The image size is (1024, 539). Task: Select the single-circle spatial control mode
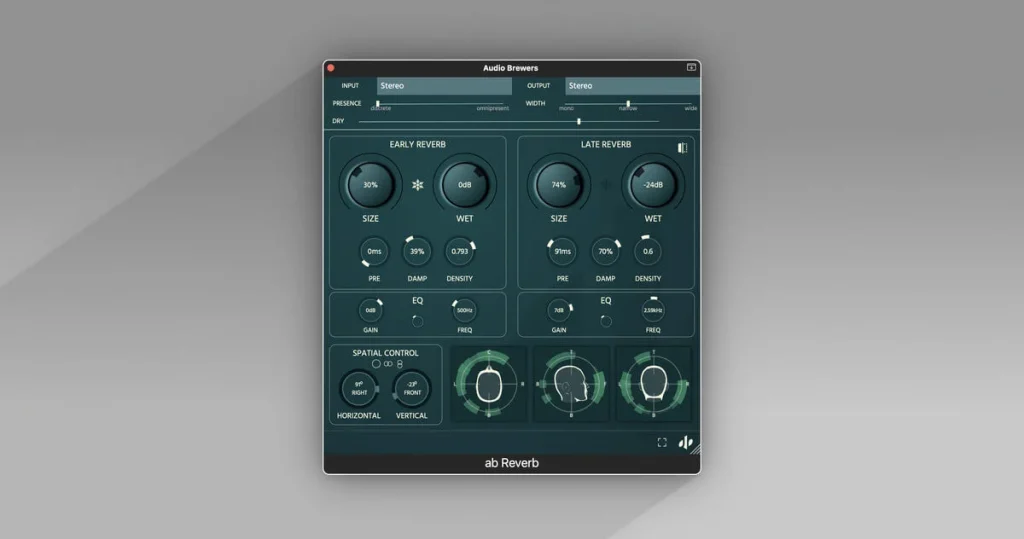coord(376,364)
